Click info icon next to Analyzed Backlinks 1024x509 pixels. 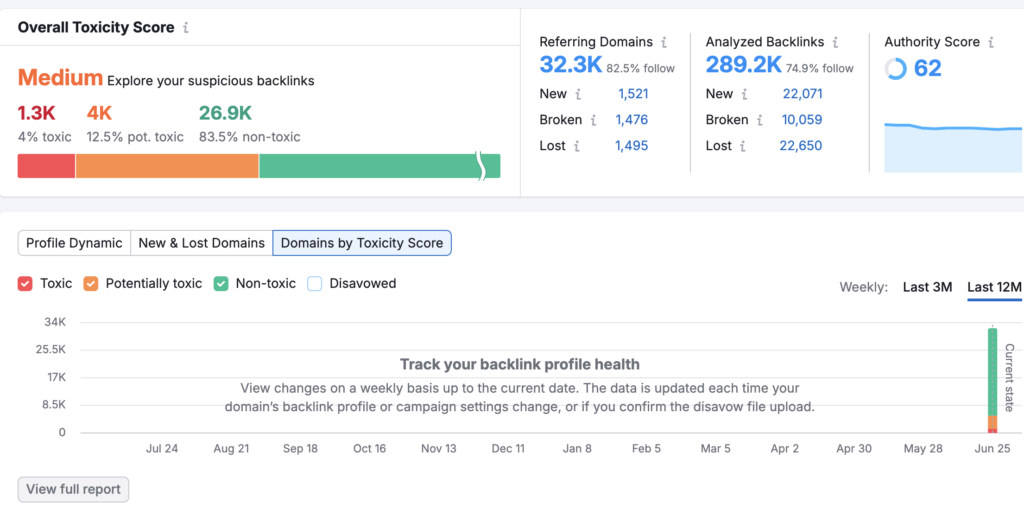tap(835, 42)
